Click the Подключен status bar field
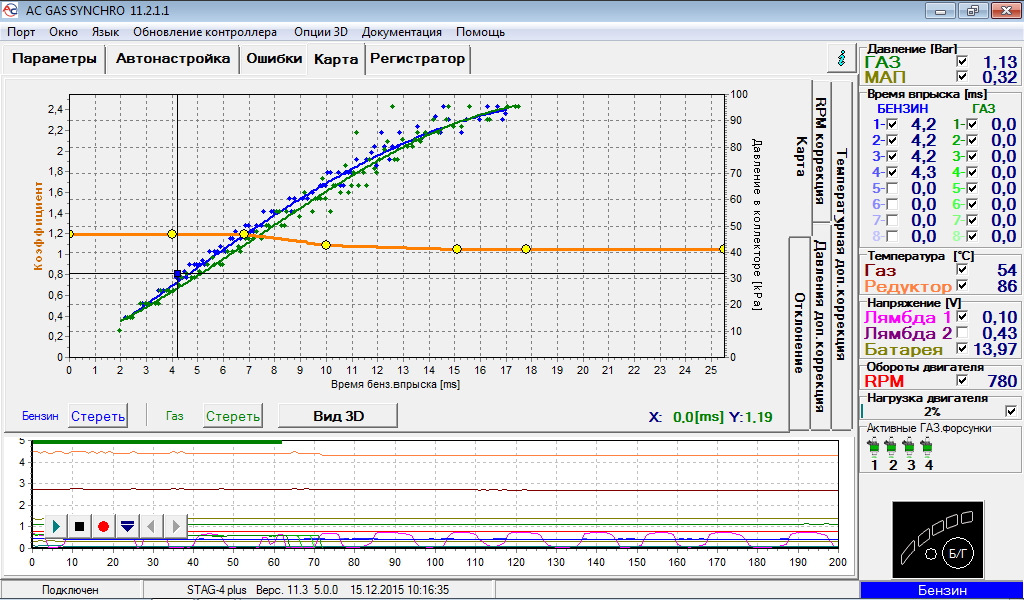1024x600 pixels. point(71,590)
